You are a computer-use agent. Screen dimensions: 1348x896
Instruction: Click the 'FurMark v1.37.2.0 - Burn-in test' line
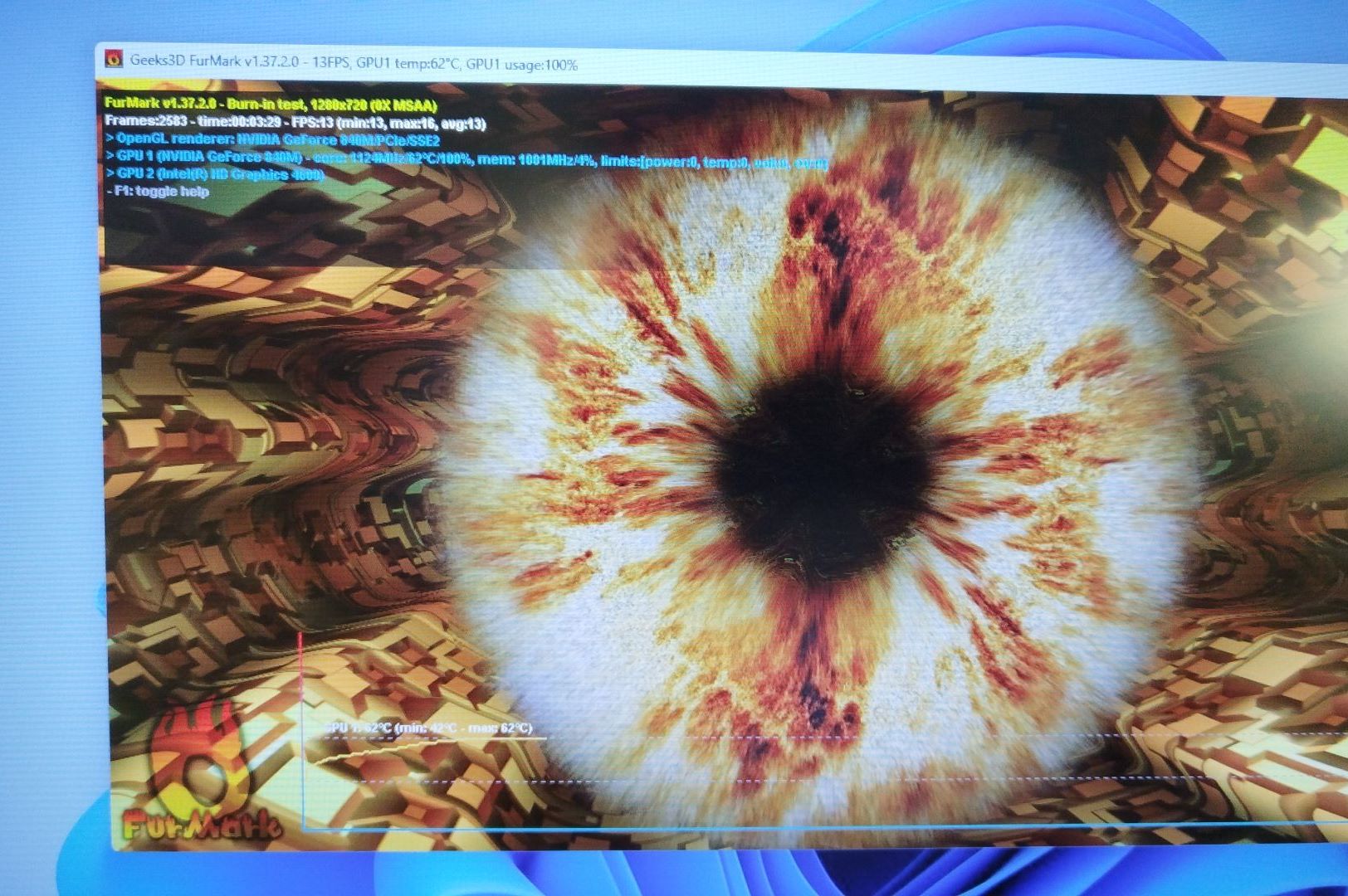pos(271,105)
